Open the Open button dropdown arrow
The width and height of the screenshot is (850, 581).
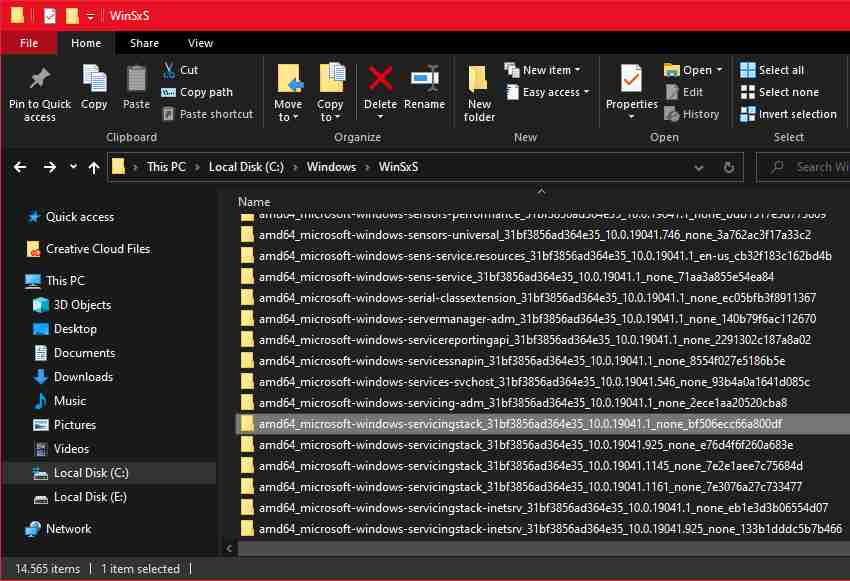coord(719,70)
